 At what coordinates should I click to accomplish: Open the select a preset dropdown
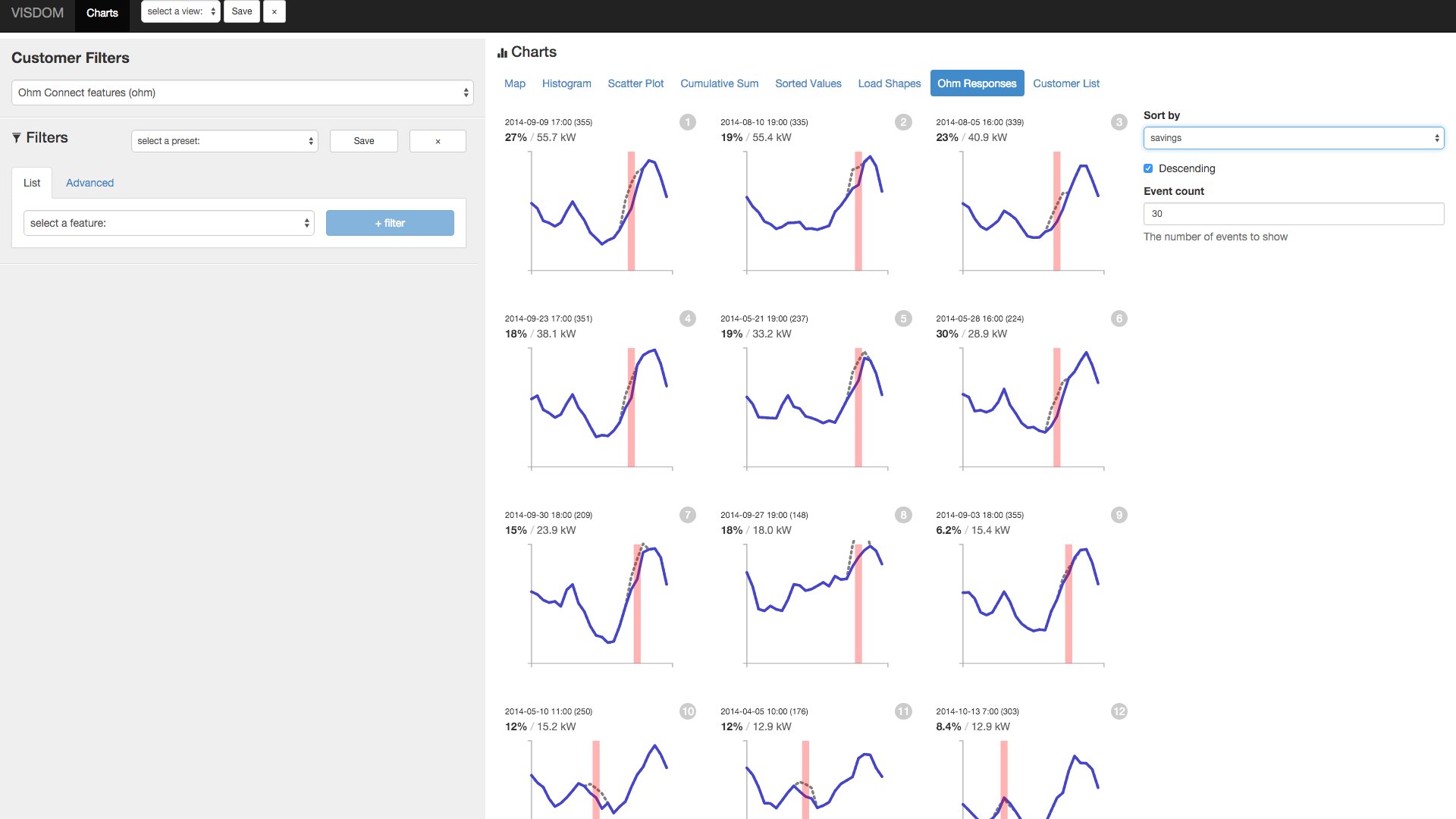(224, 141)
